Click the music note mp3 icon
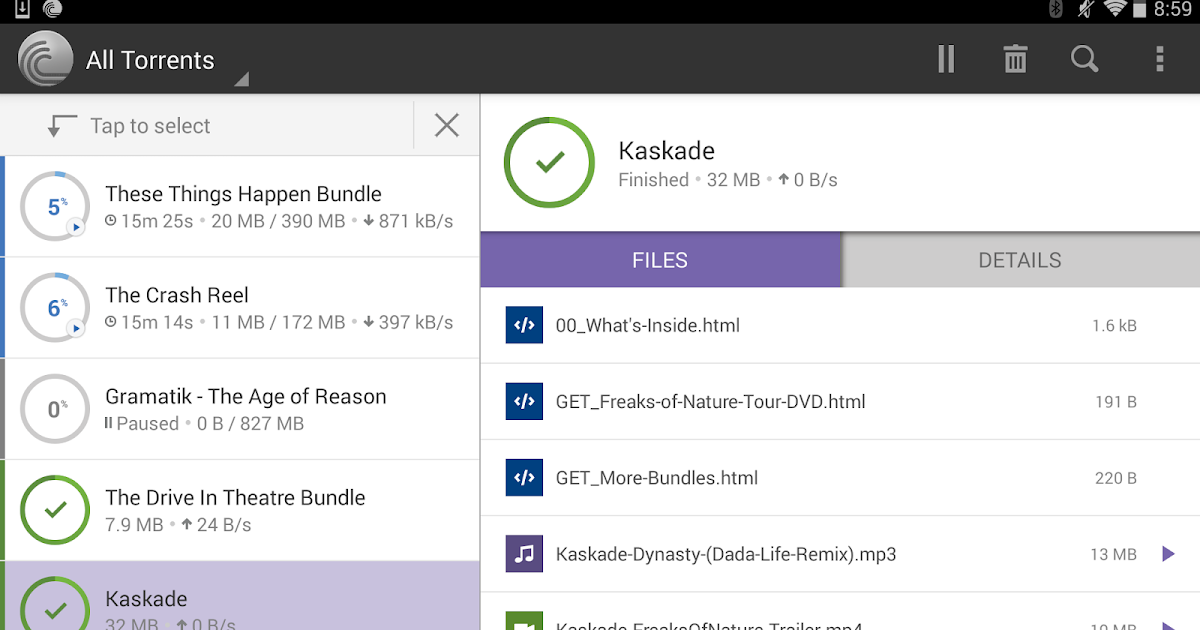The image size is (1200, 630). [524, 554]
